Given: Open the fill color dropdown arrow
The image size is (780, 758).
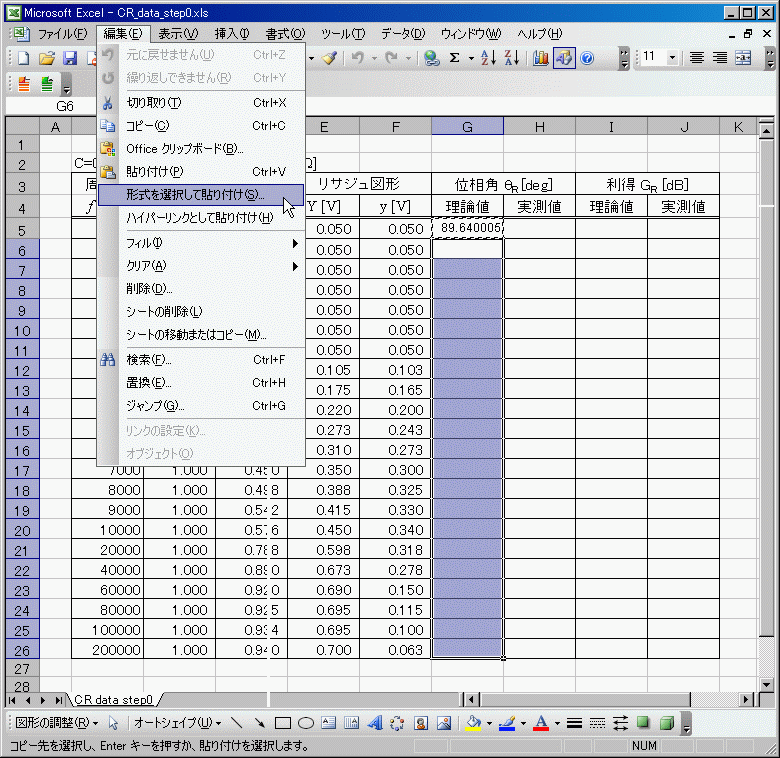Looking at the screenshot, I should (x=489, y=723).
